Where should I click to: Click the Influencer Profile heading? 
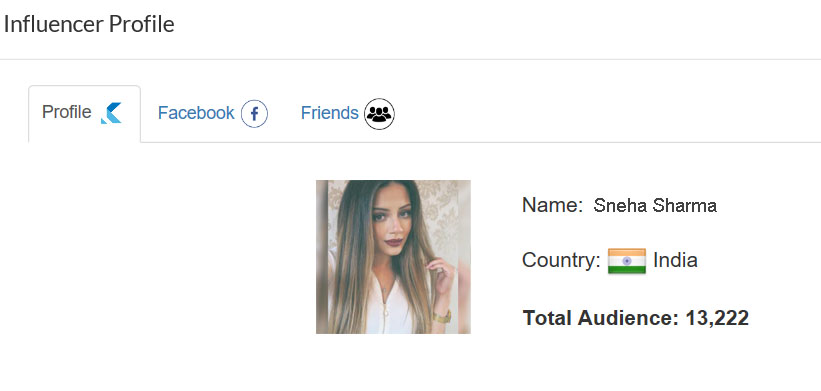(89, 25)
